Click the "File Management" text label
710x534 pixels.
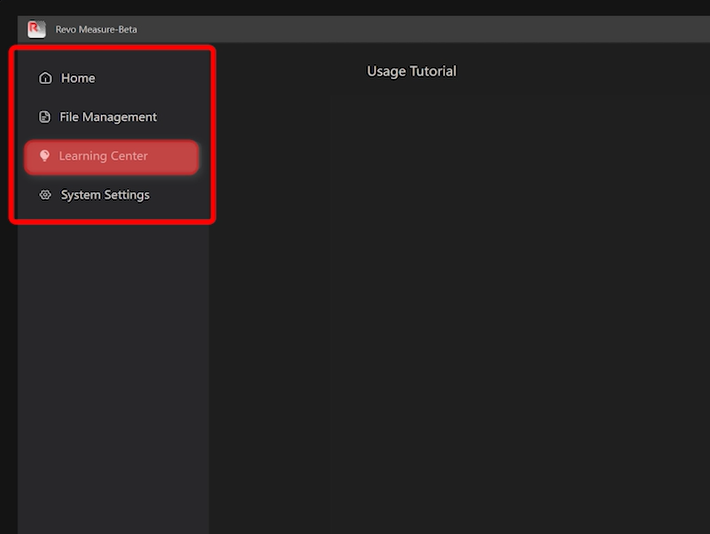click(x=108, y=117)
